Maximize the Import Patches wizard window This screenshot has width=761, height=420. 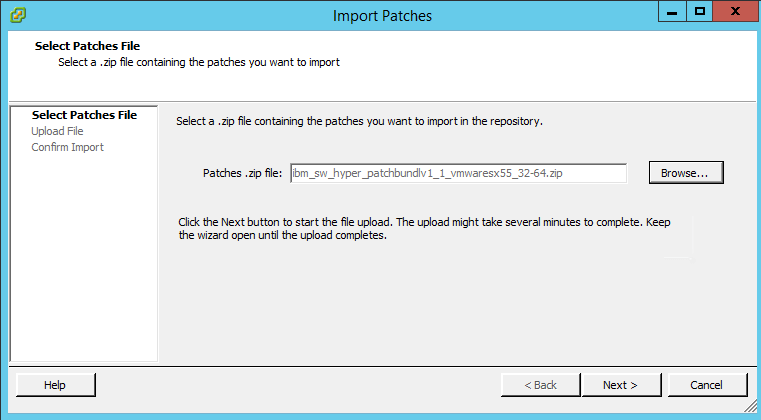coord(699,12)
